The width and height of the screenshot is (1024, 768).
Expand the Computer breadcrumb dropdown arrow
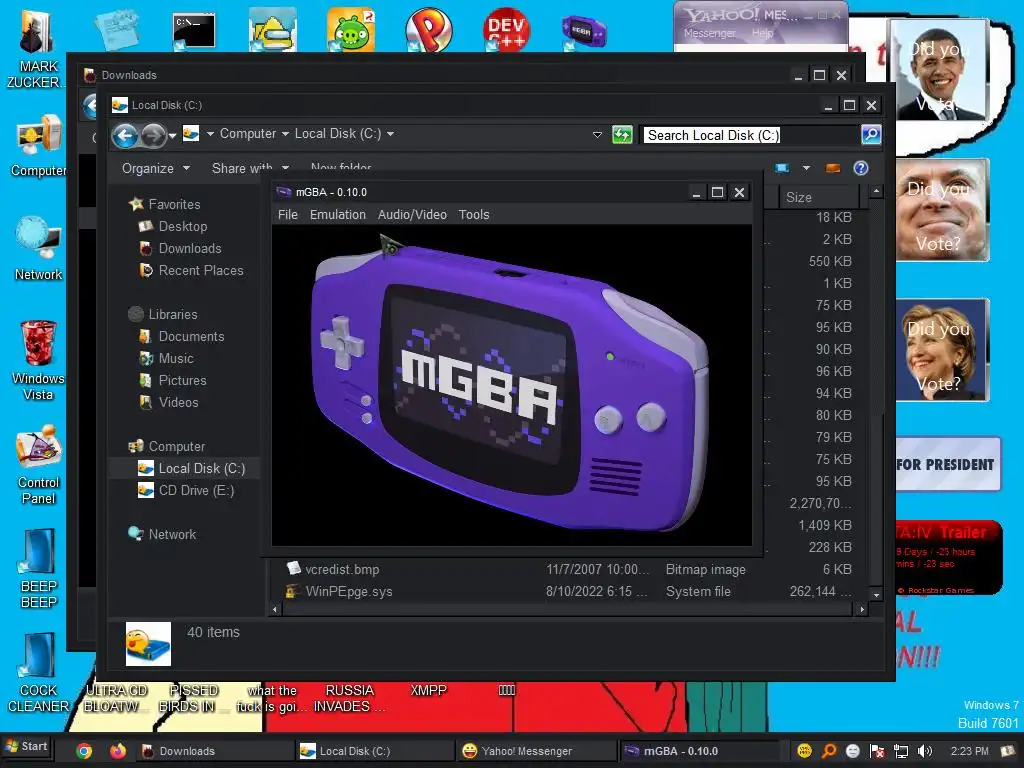tap(285, 134)
